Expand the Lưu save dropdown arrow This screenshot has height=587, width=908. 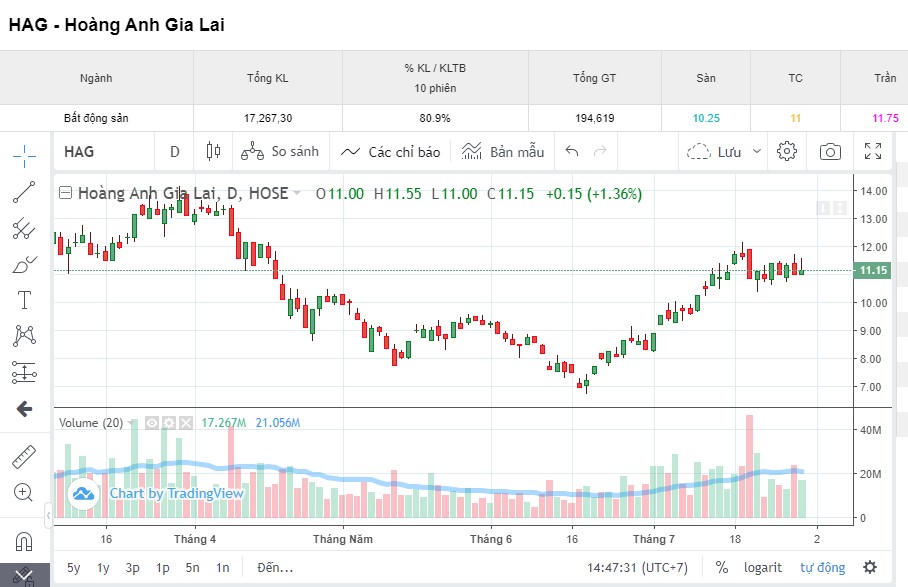[757, 152]
